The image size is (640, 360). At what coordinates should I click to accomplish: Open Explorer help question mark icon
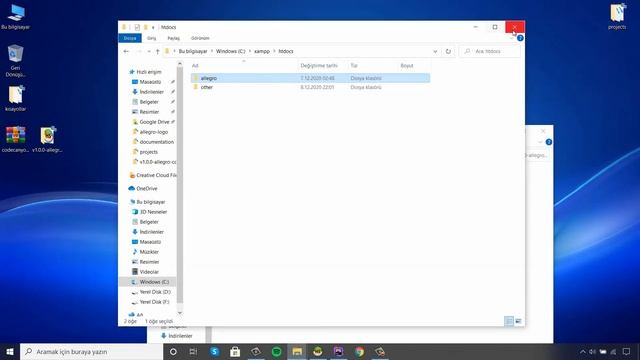[x=520, y=38]
